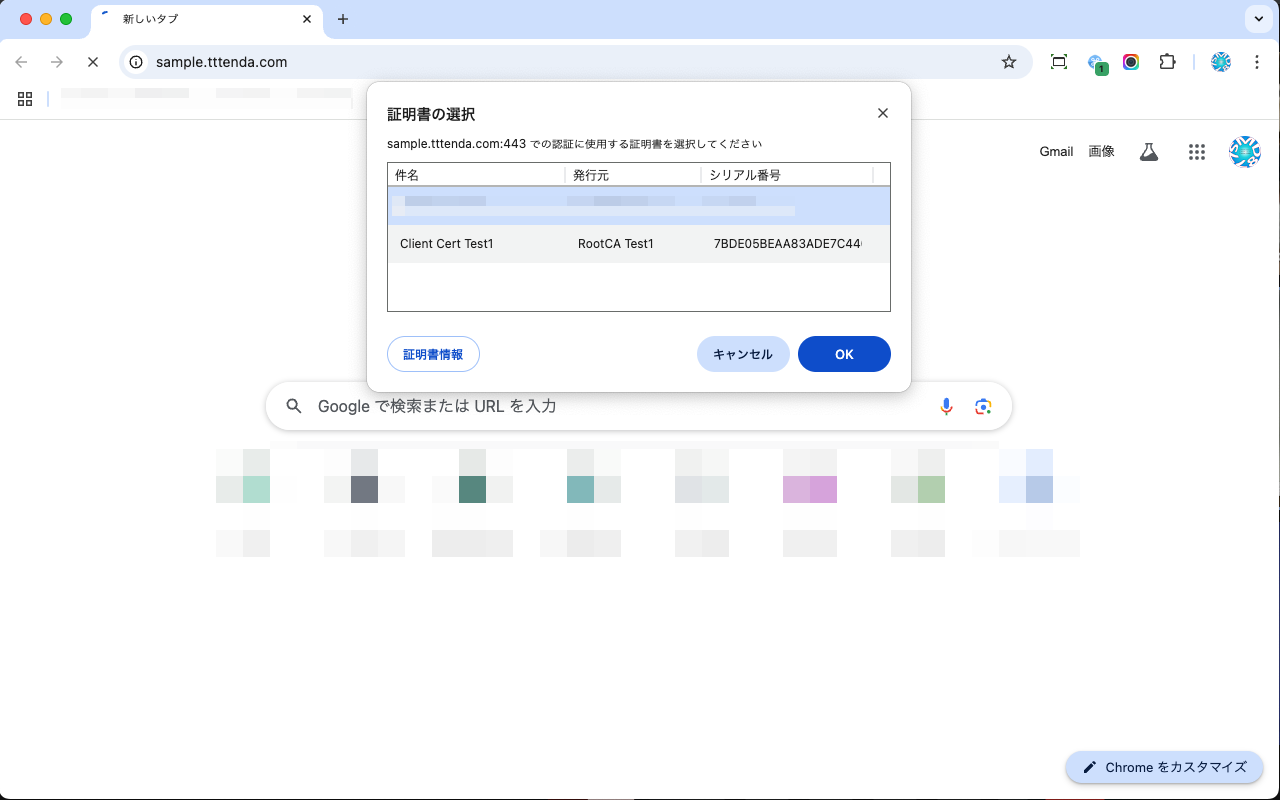
Task: Click the Gmail link
Action: 1056,151
